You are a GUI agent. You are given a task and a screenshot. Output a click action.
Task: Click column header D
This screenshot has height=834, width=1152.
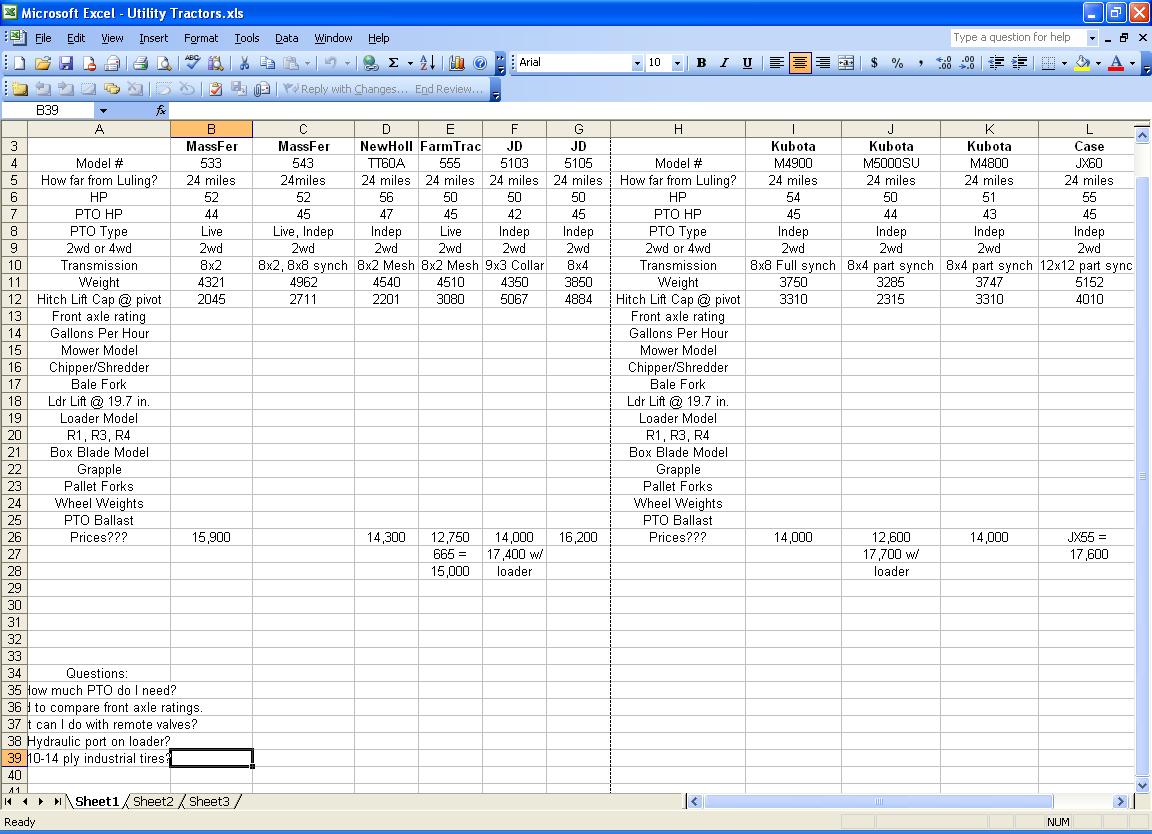[386, 129]
